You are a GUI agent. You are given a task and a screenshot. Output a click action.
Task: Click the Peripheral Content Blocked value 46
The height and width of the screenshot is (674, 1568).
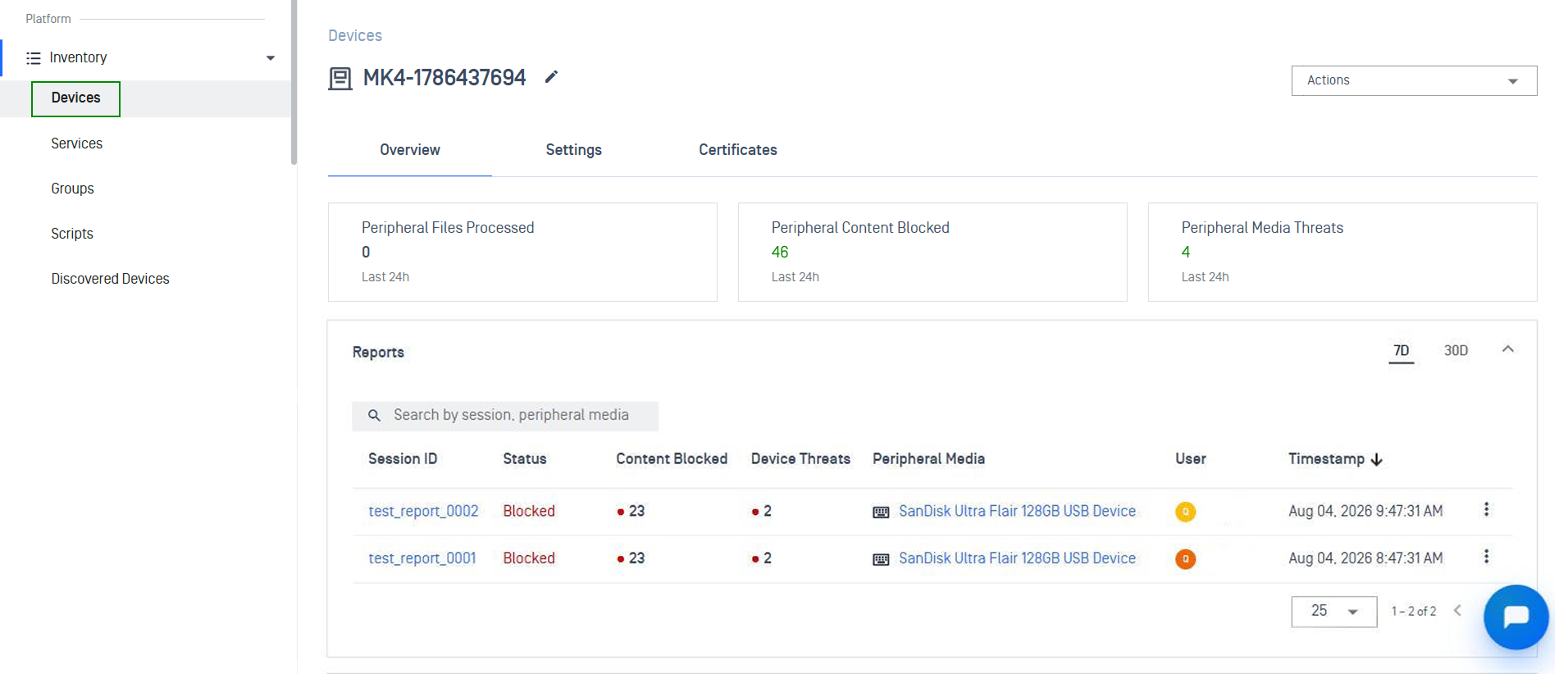(x=780, y=252)
